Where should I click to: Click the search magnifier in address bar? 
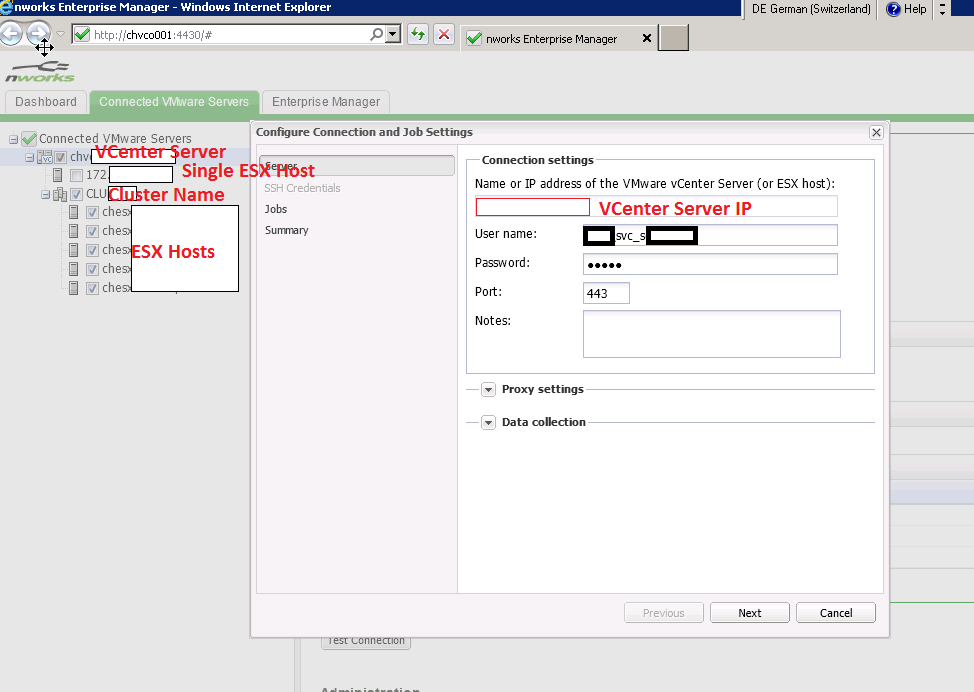pyautogui.click(x=376, y=34)
